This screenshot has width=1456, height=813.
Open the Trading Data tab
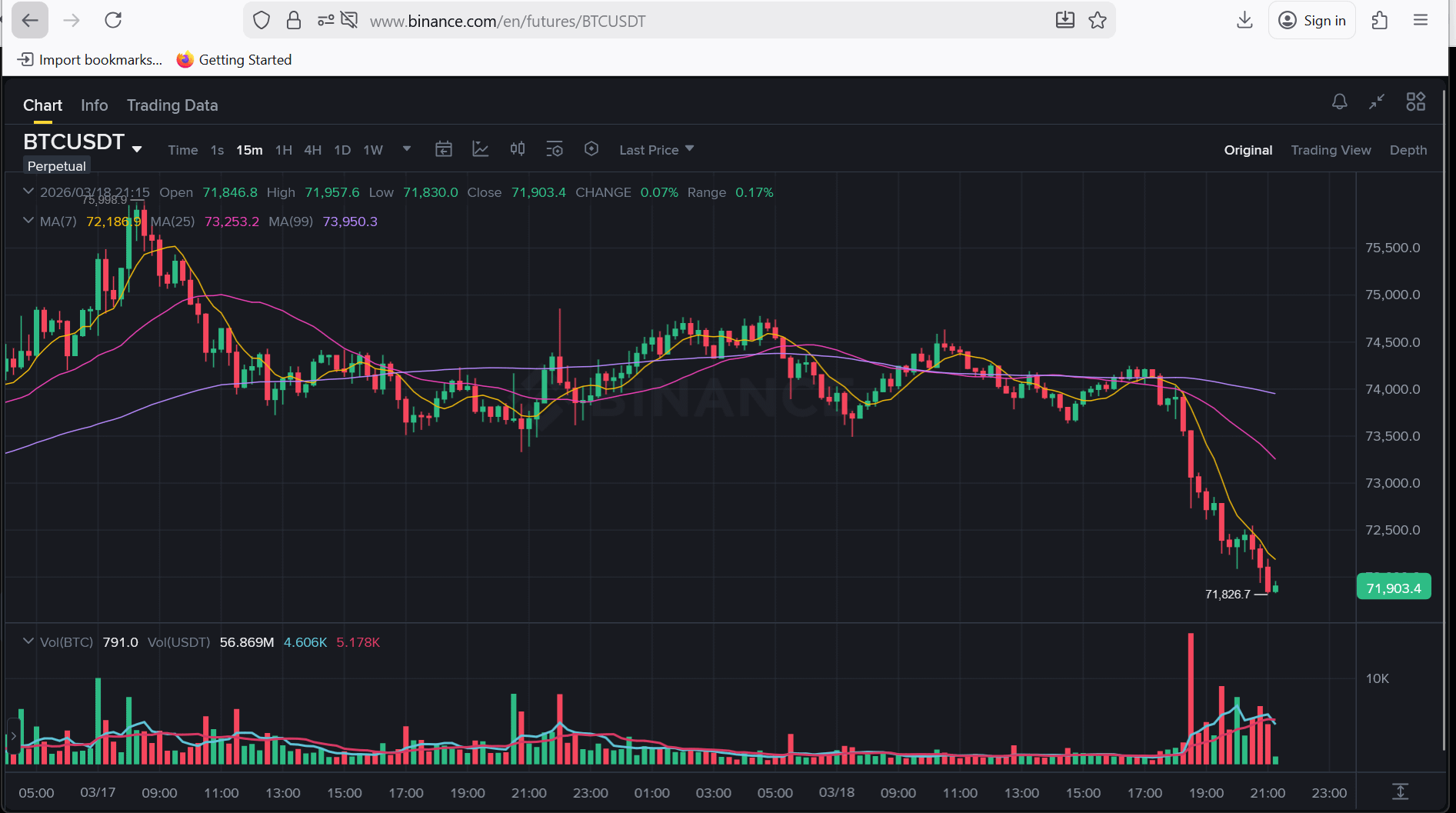click(172, 105)
